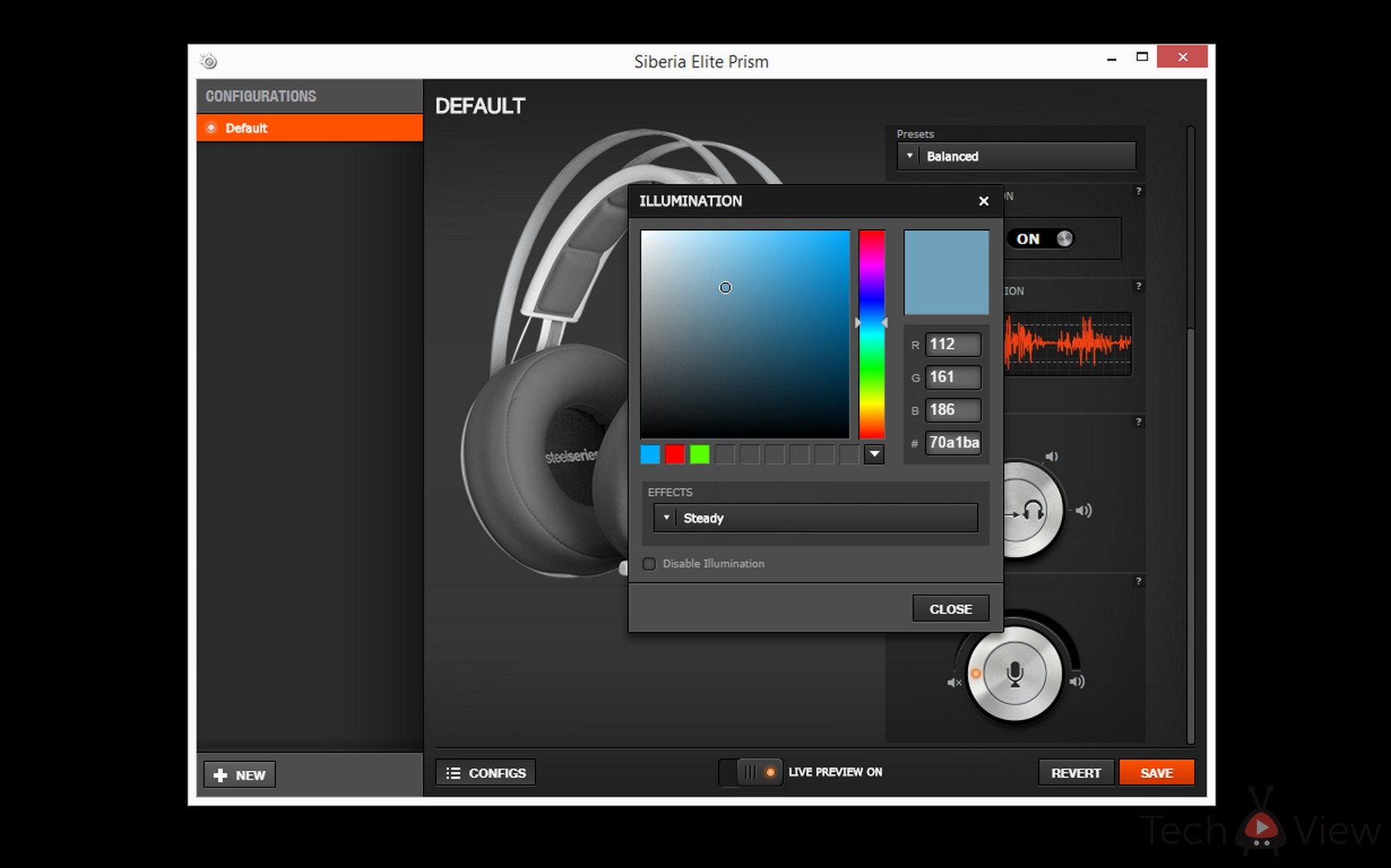The image size is (1391, 868).
Task: Open the color swatch palette dropdown arrow
Action: tap(874, 455)
